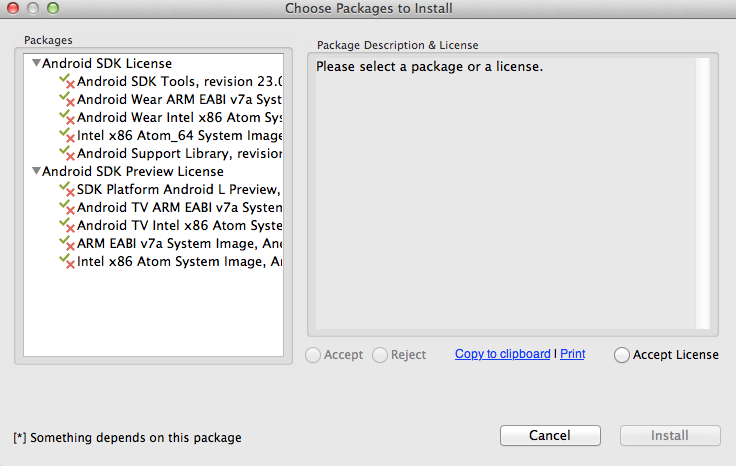The width and height of the screenshot is (736, 466).
Task: Click the Copy to clipboard link
Action: [x=502, y=354]
